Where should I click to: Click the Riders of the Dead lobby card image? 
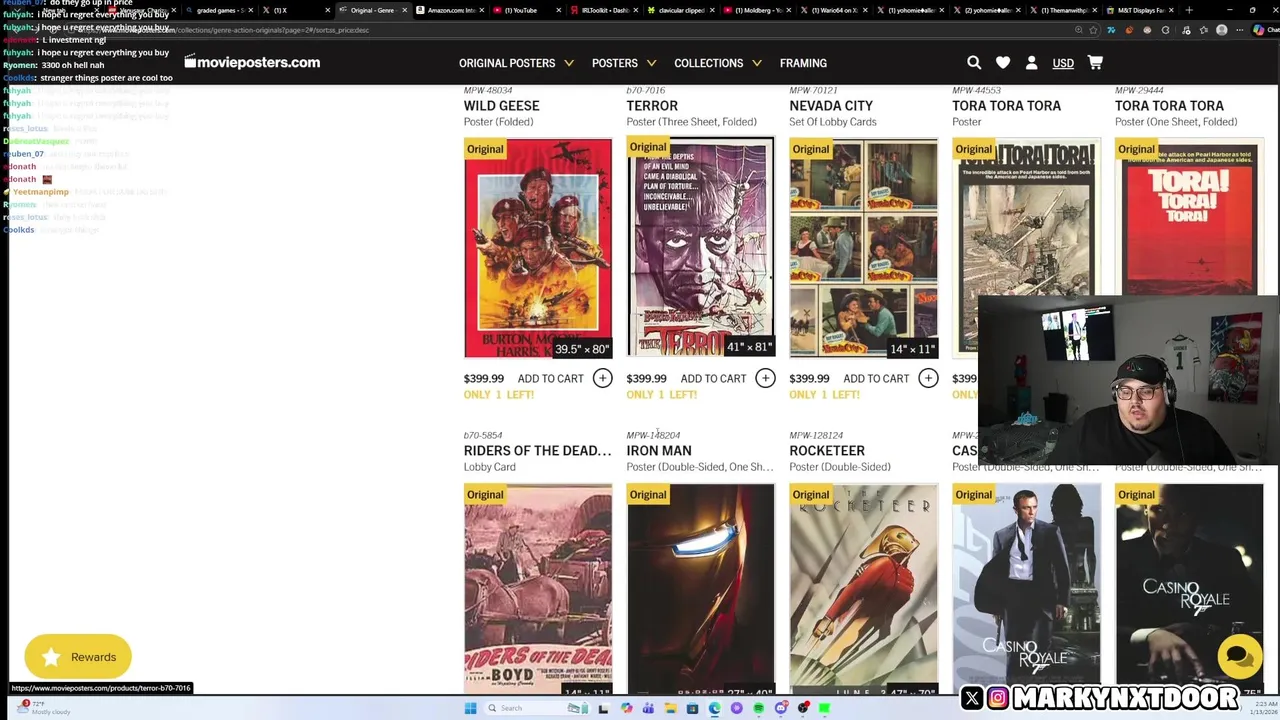pyautogui.click(x=538, y=589)
